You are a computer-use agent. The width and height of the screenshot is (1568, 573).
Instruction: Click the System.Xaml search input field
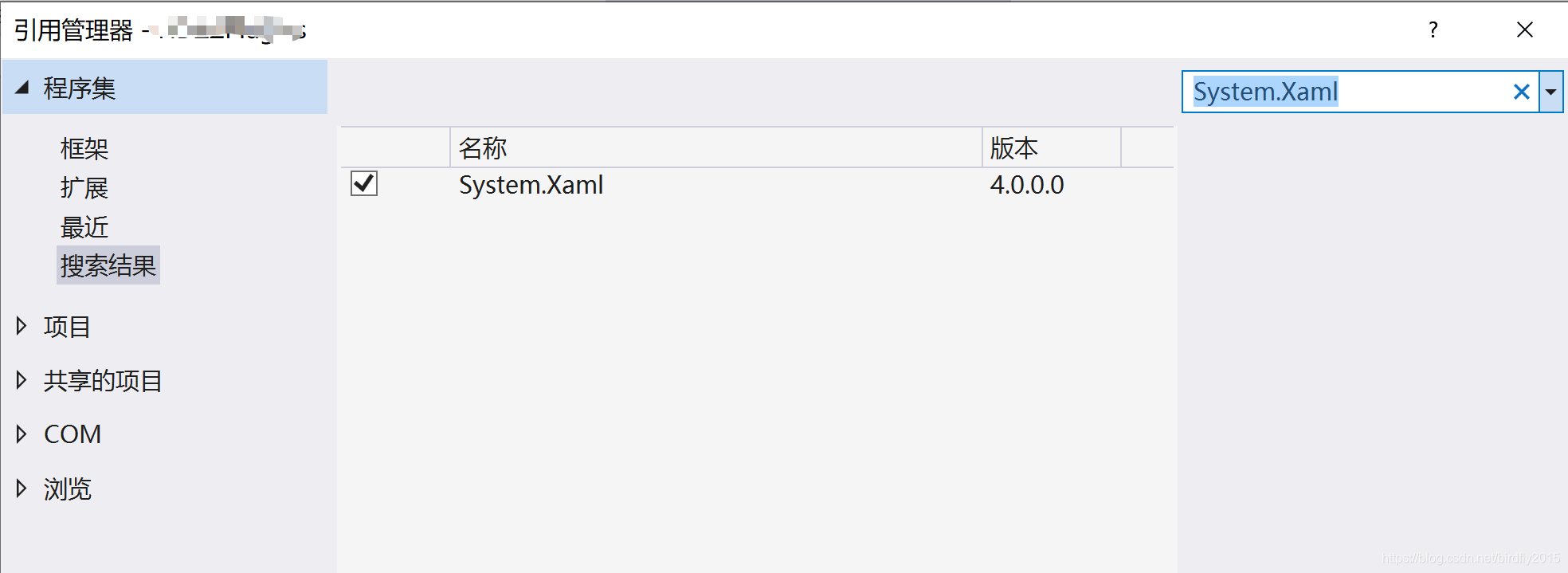[1354, 91]
